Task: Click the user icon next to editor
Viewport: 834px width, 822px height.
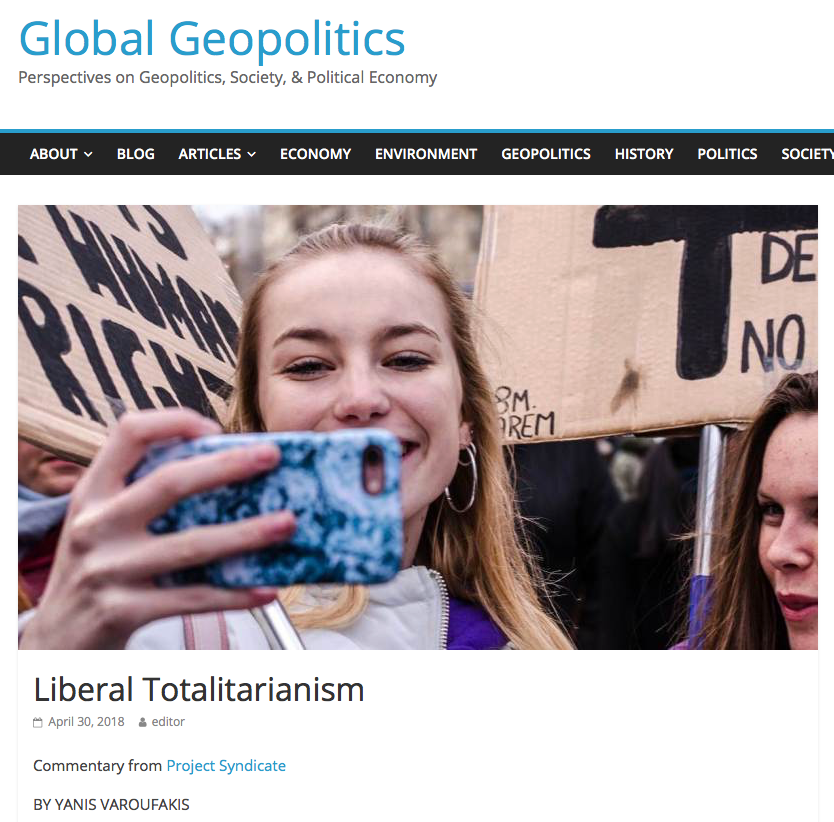Action: coord(143,723)
